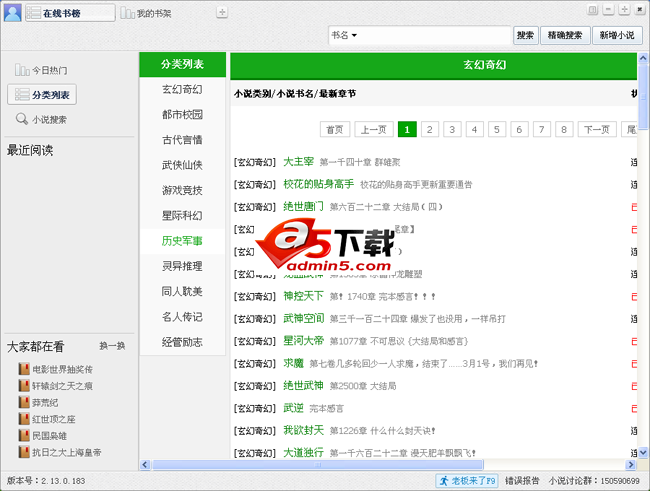Click 换一换 to refresh recommendations
This screenshot has width=650, height=491.
[x=112, y=346]
